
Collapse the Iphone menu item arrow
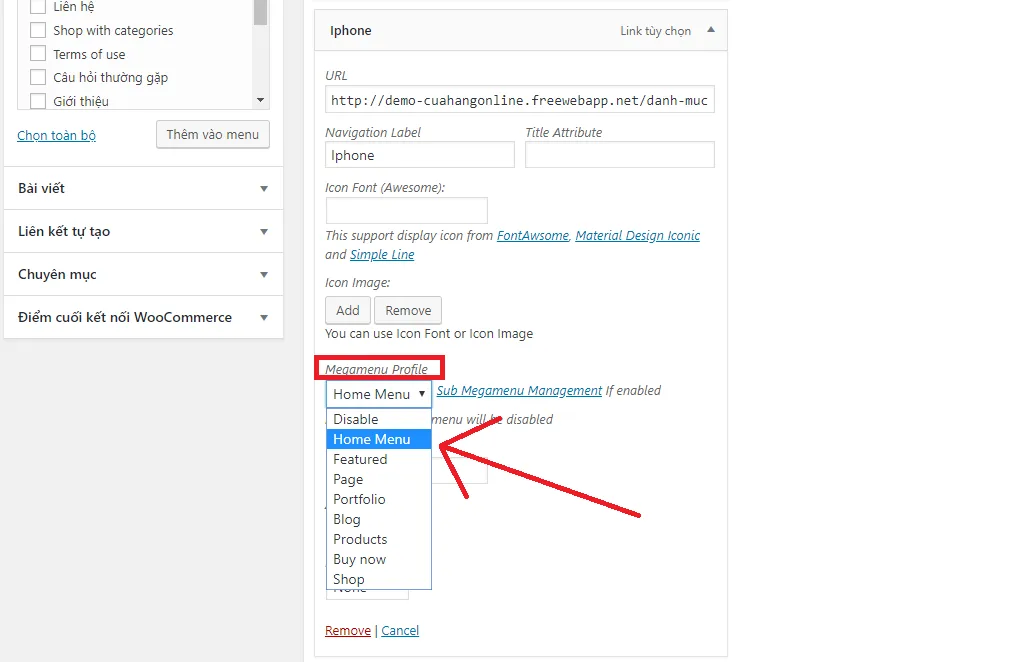tap(711, 30)
